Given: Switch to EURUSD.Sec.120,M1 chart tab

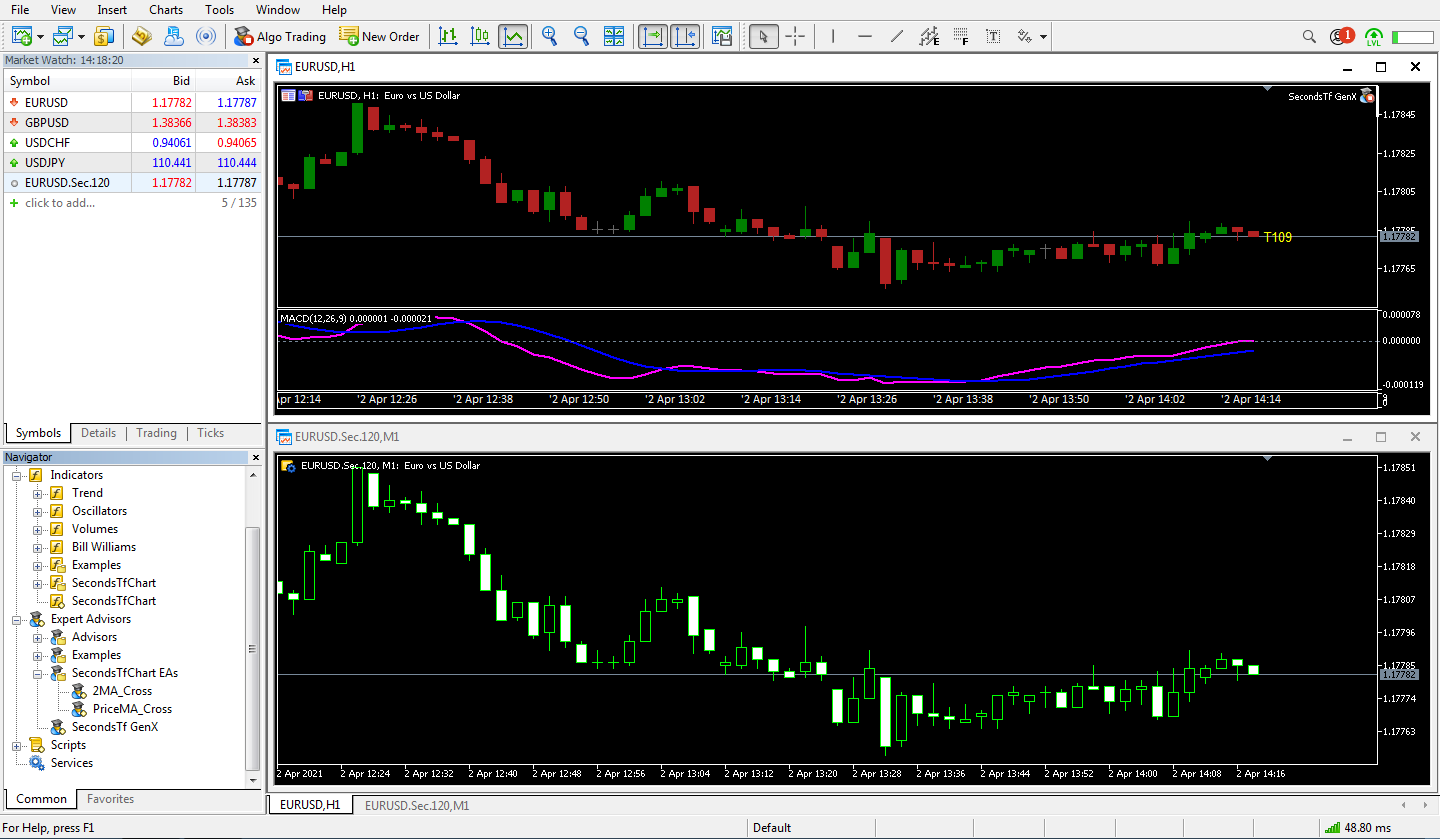Looking at the screenshot, I should (416, 805).
